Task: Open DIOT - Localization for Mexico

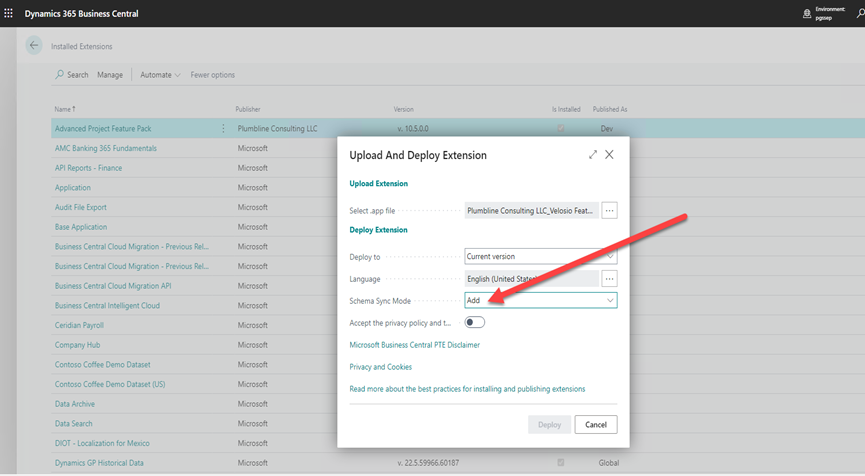Action: click(102, 443)
